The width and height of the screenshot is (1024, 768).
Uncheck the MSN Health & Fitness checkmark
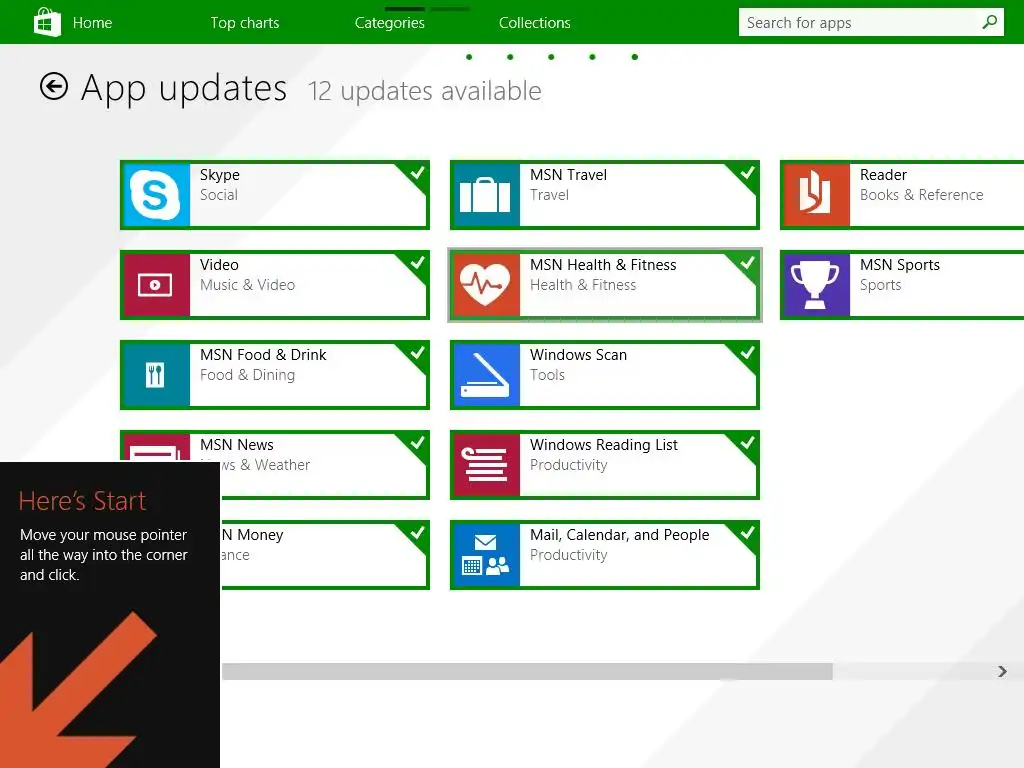pyautogui.click(x=747, y=263)
